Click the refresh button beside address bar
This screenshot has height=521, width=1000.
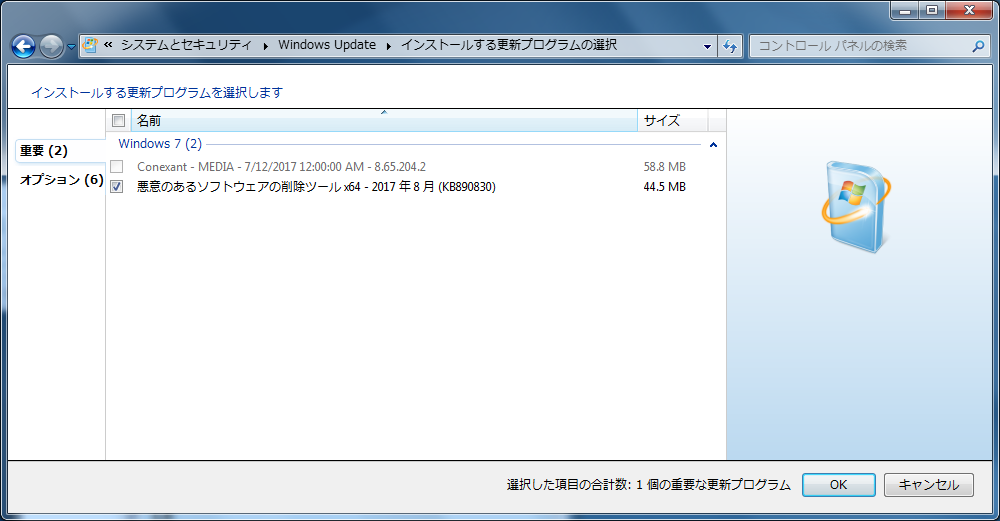tap(730, 46)
